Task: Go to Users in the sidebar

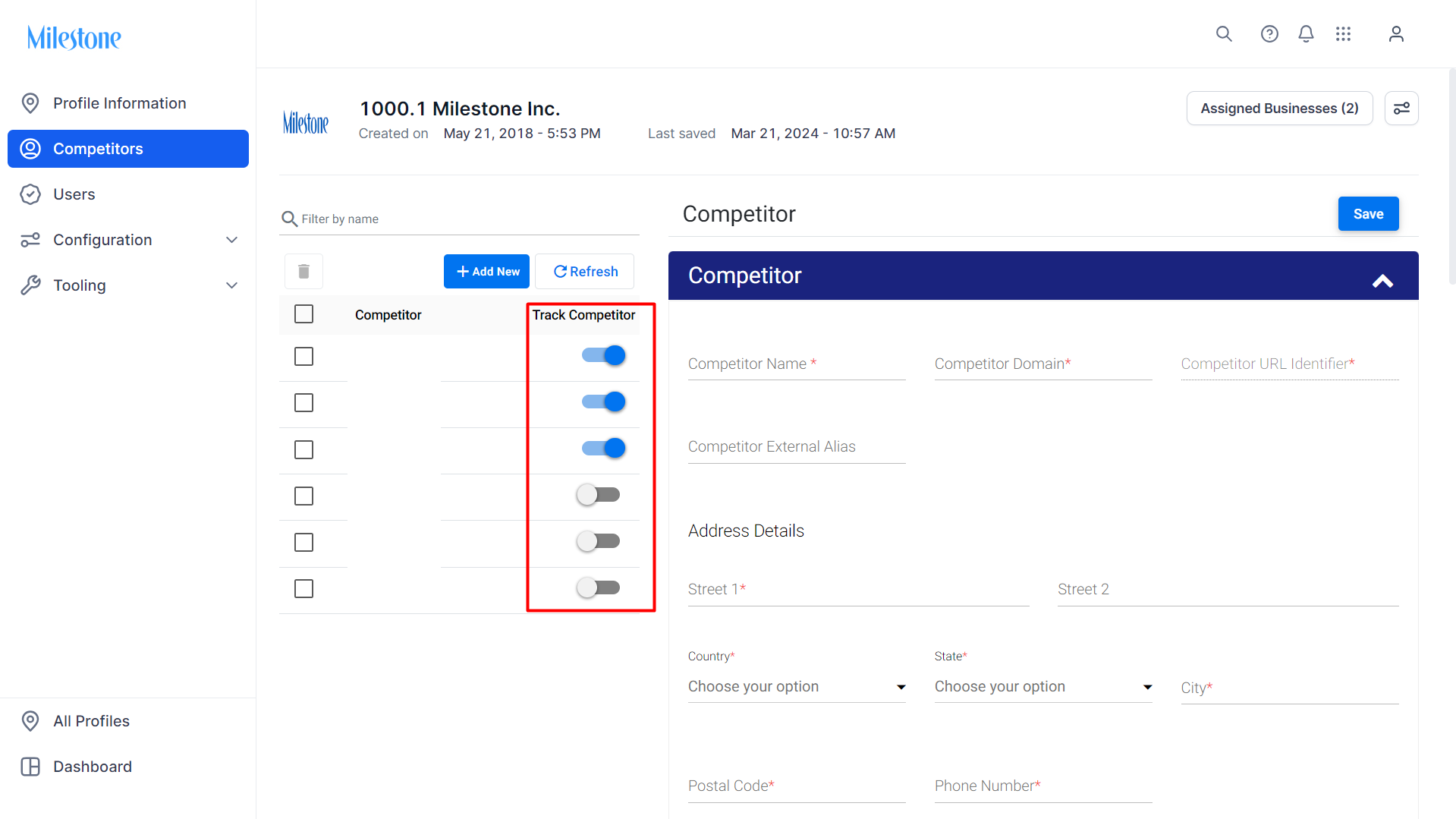Action: pyautogui.click(x=128, y=194)
